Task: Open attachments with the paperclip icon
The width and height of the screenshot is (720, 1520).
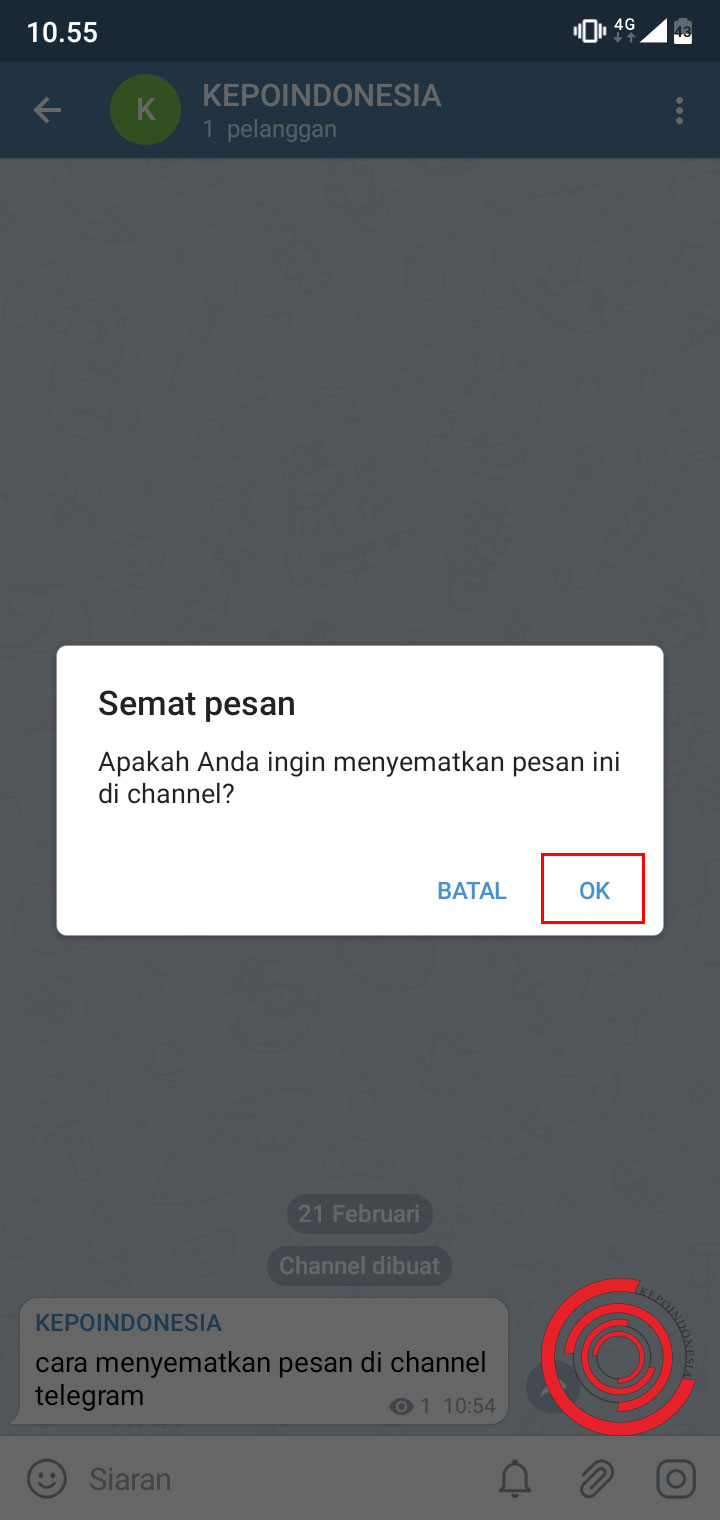Action: coord(596,1478)
